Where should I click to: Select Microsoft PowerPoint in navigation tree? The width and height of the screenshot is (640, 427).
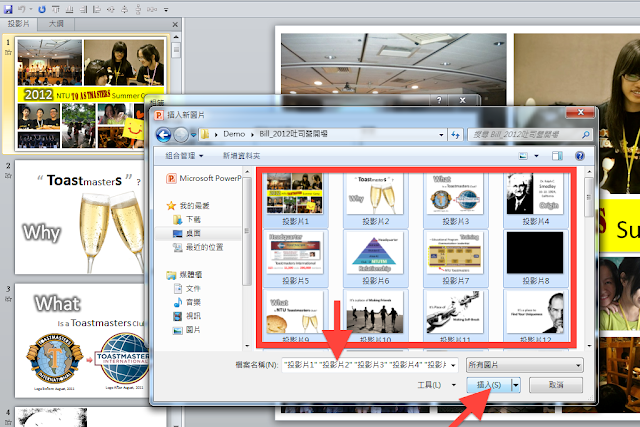tap(204, 178)
